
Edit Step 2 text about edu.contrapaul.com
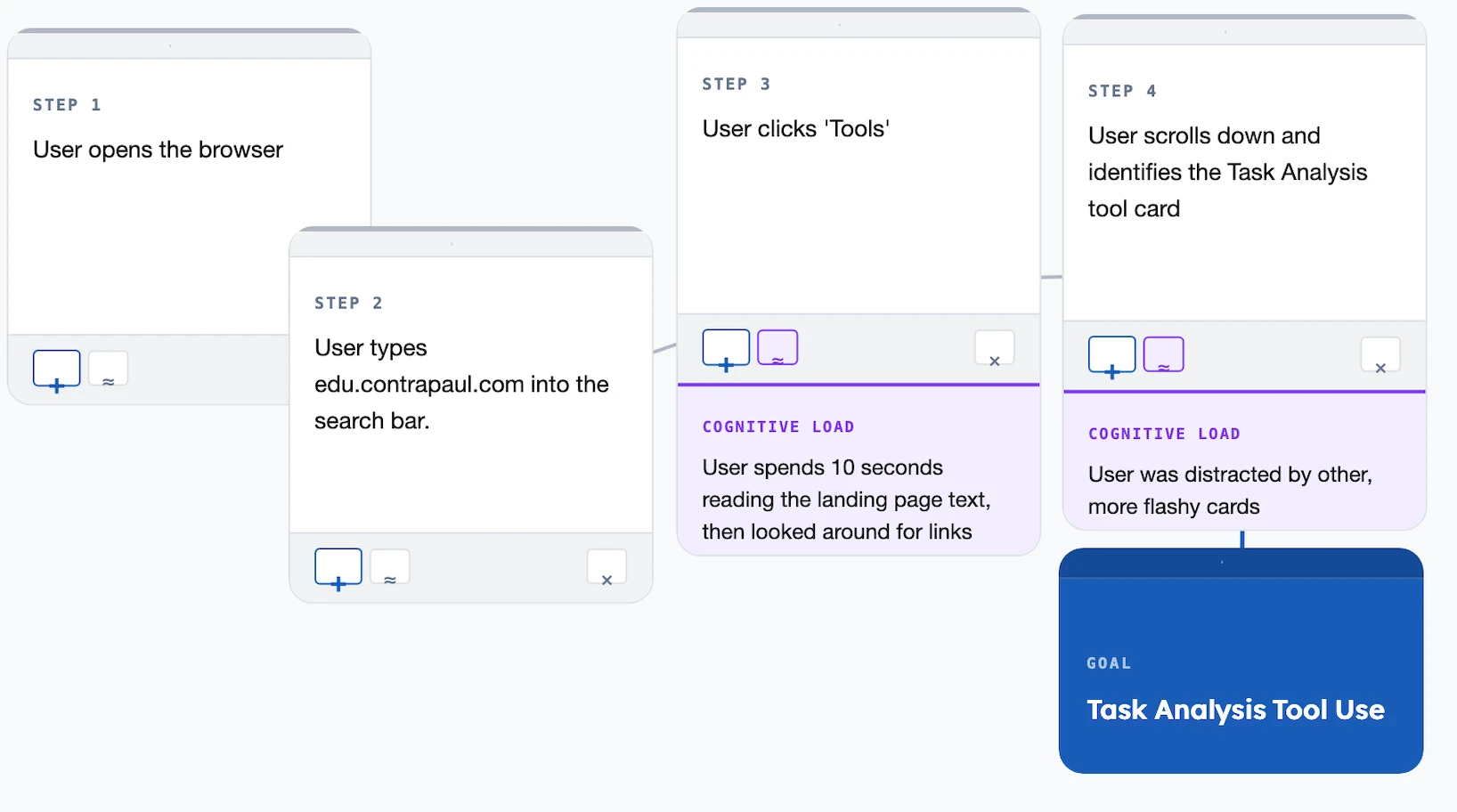tap(461, 384)
